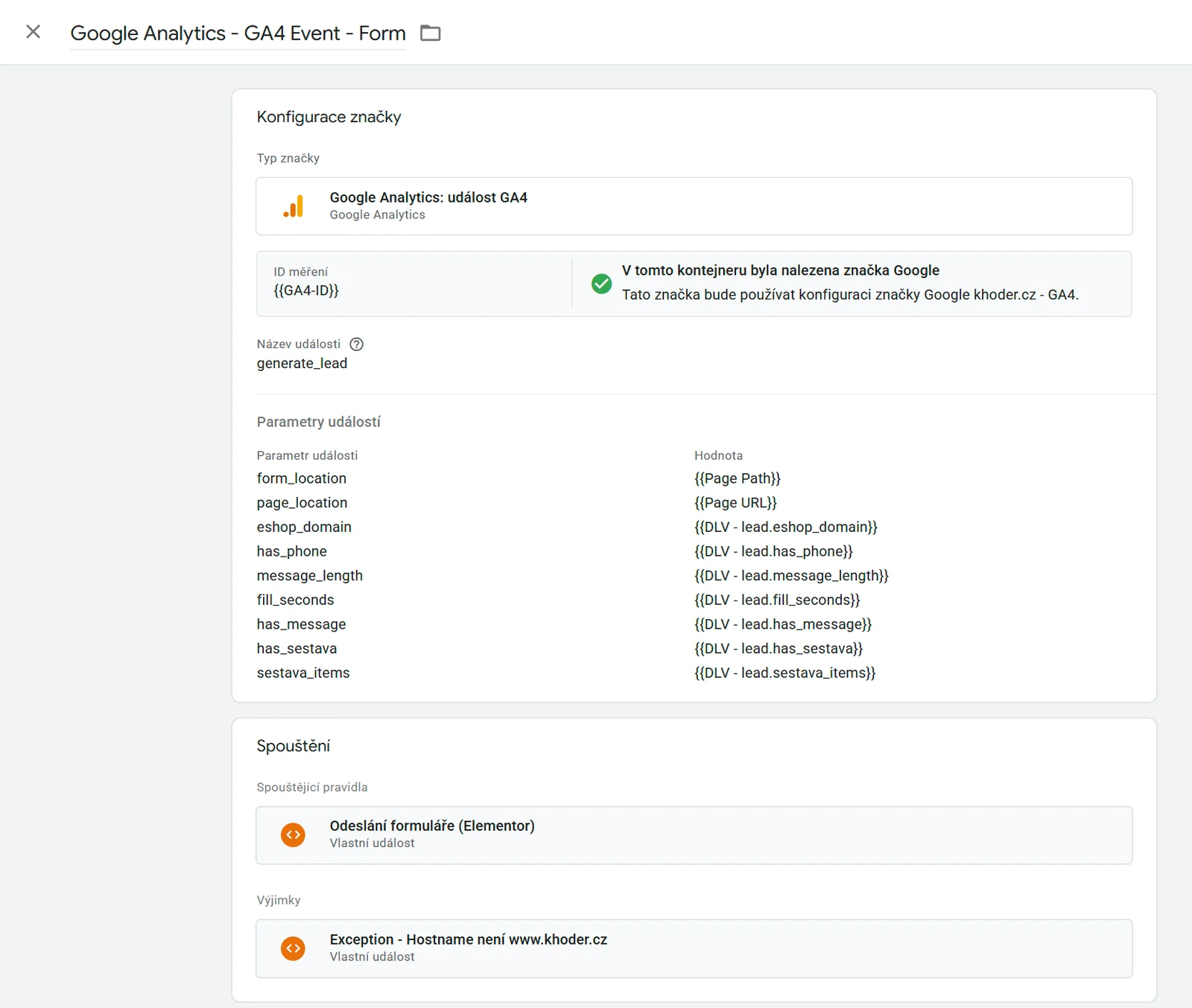
Task: Click the folder icon next to tag name
Action: click(x=431, y=33)
